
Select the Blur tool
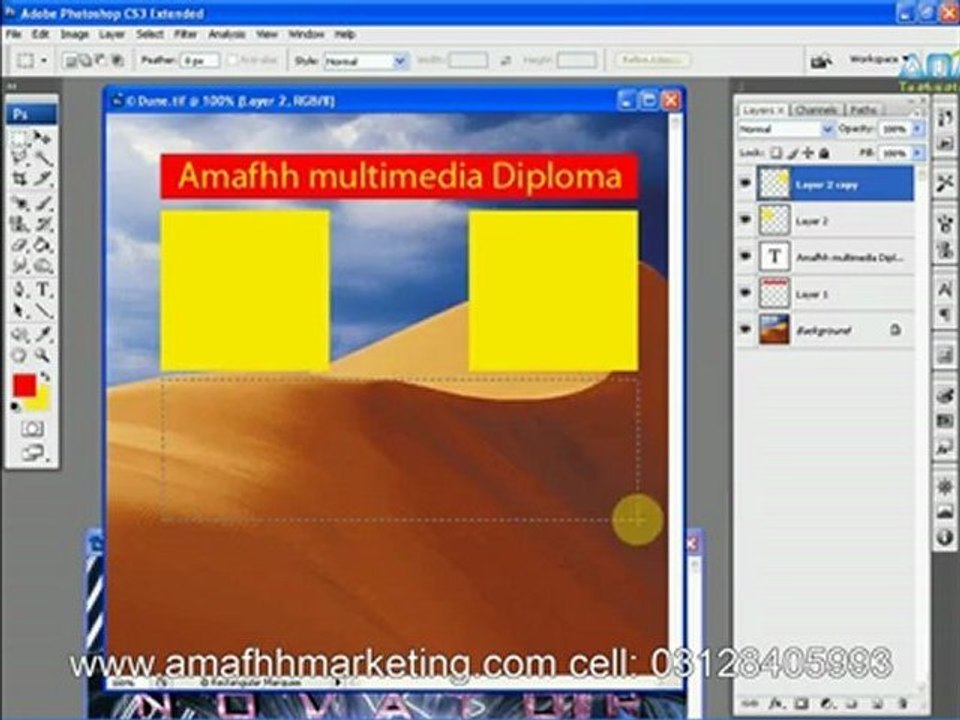[21, 265]
